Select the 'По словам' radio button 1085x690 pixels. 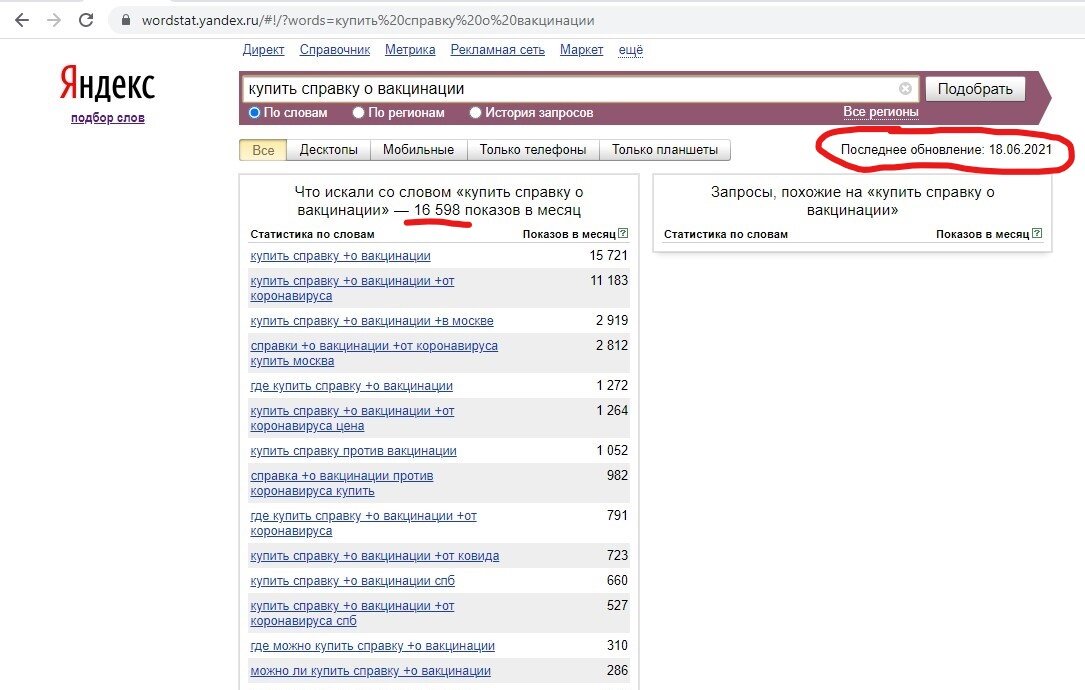tap(254, 112)
